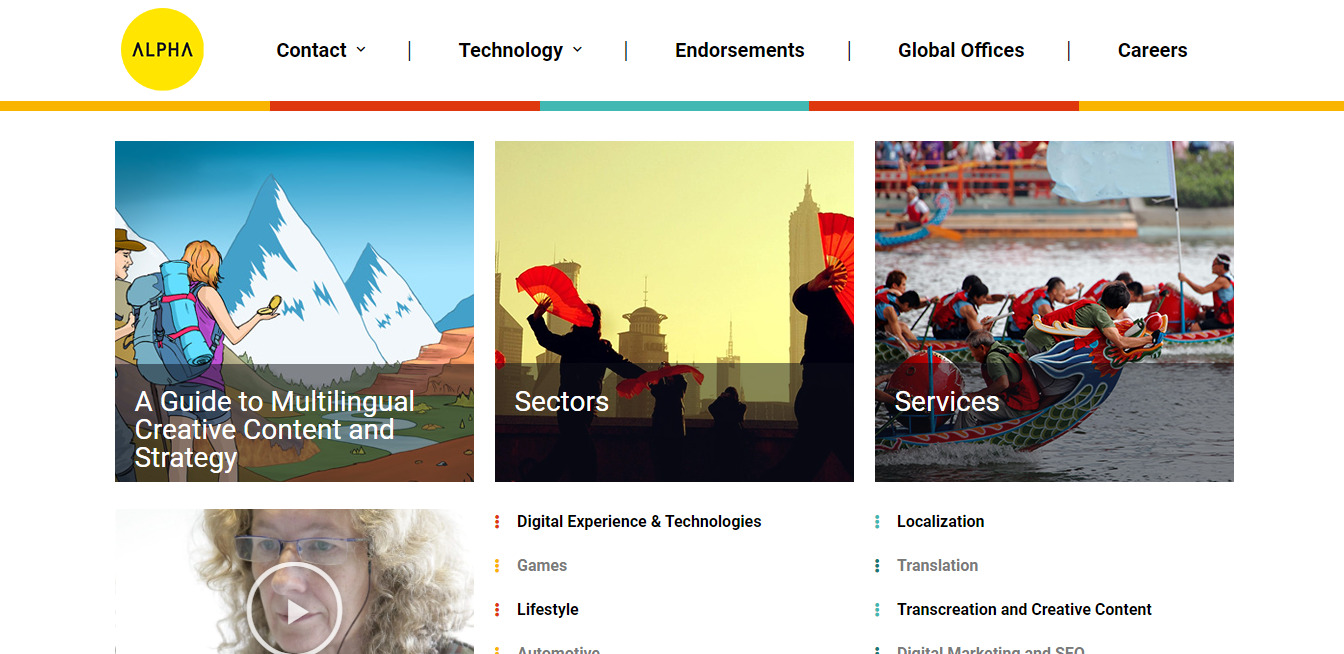This screenshot has width=1344, height=654.
Task: Open Transcreation and Creative Content link
Action: 1024,609
